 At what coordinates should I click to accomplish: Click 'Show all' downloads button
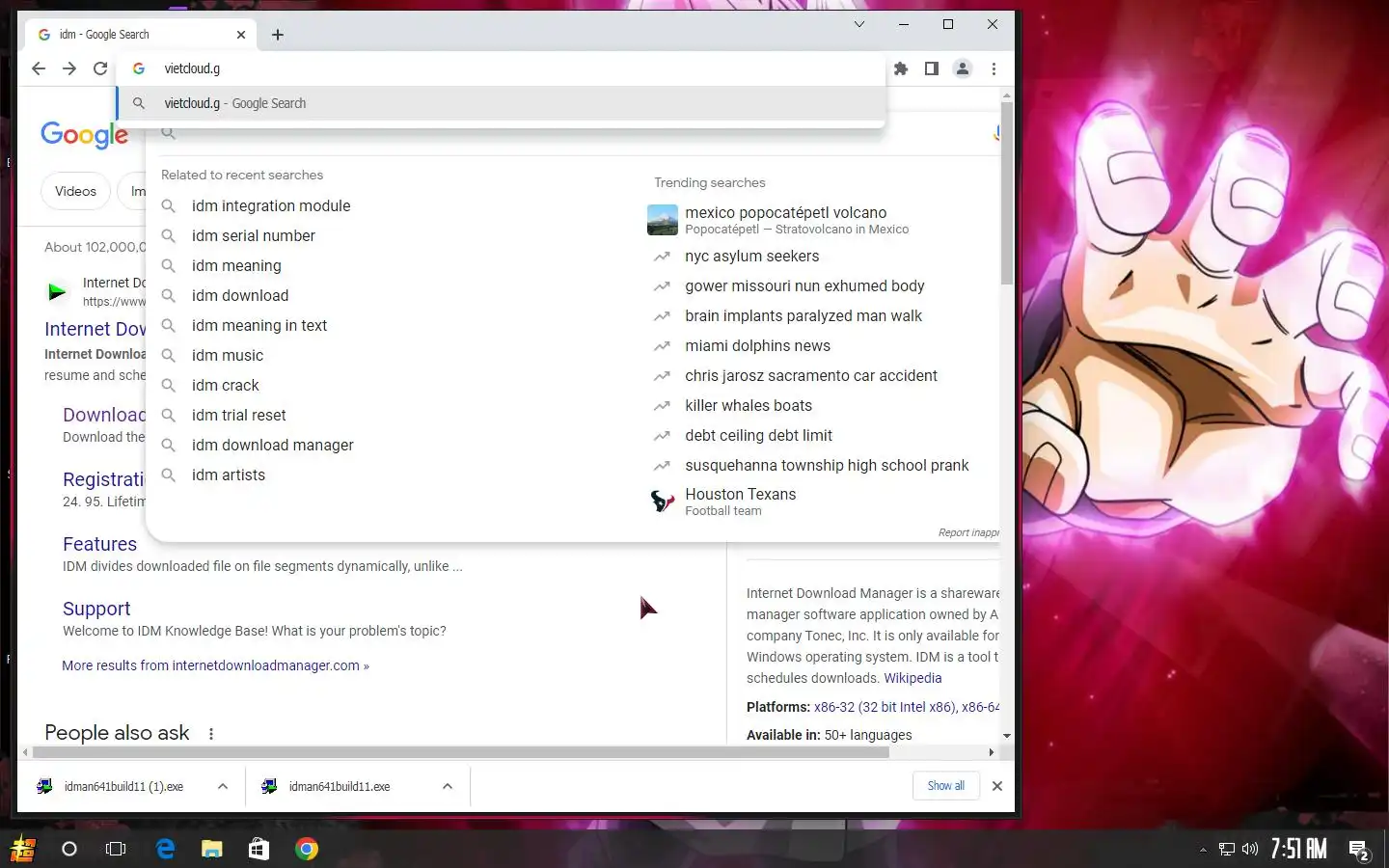(x=946, y=786)
